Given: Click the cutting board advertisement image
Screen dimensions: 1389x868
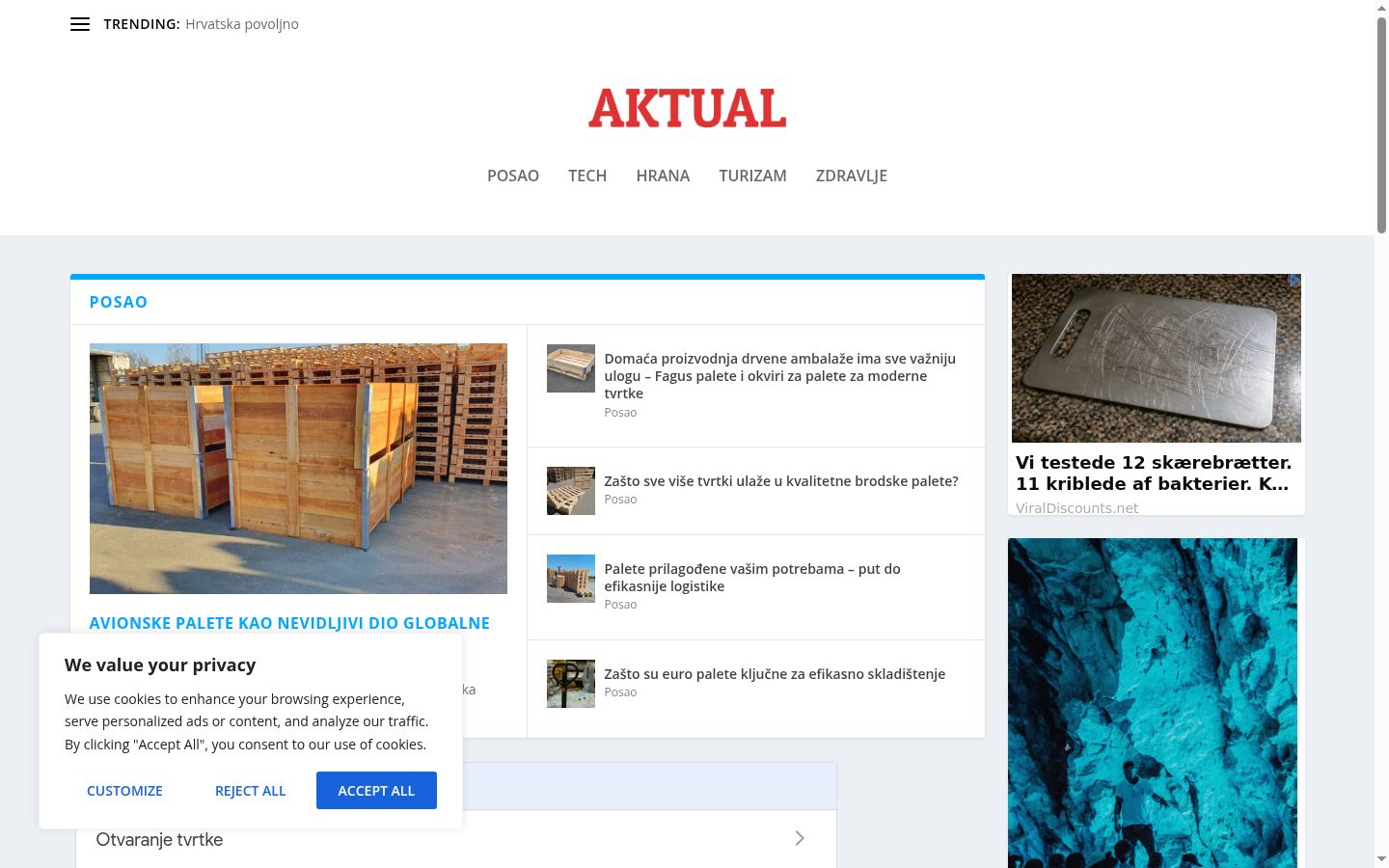Looking at the screenshot, I should point(1157,358).
